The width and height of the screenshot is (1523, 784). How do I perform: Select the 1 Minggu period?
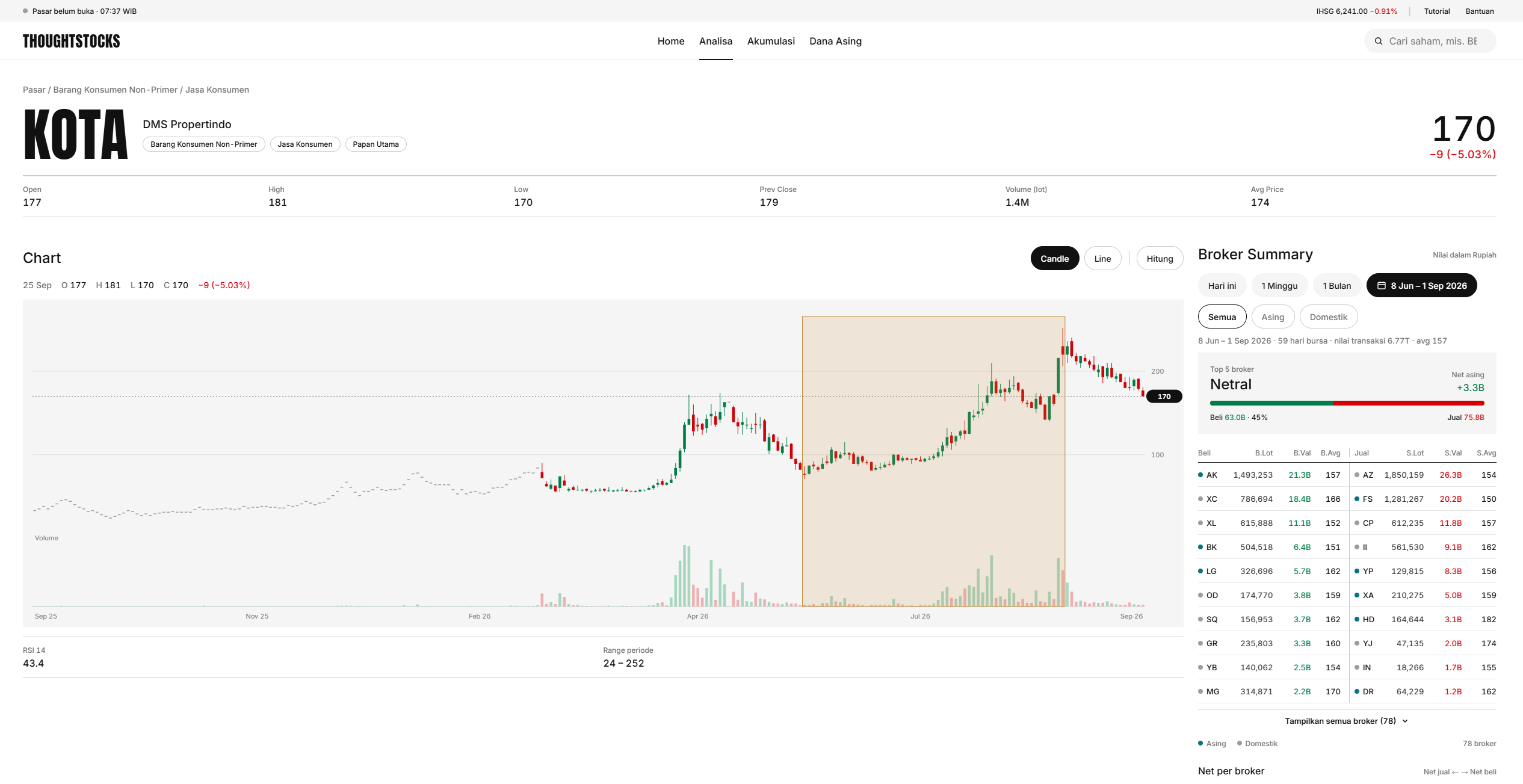(x=1279, y=286)
